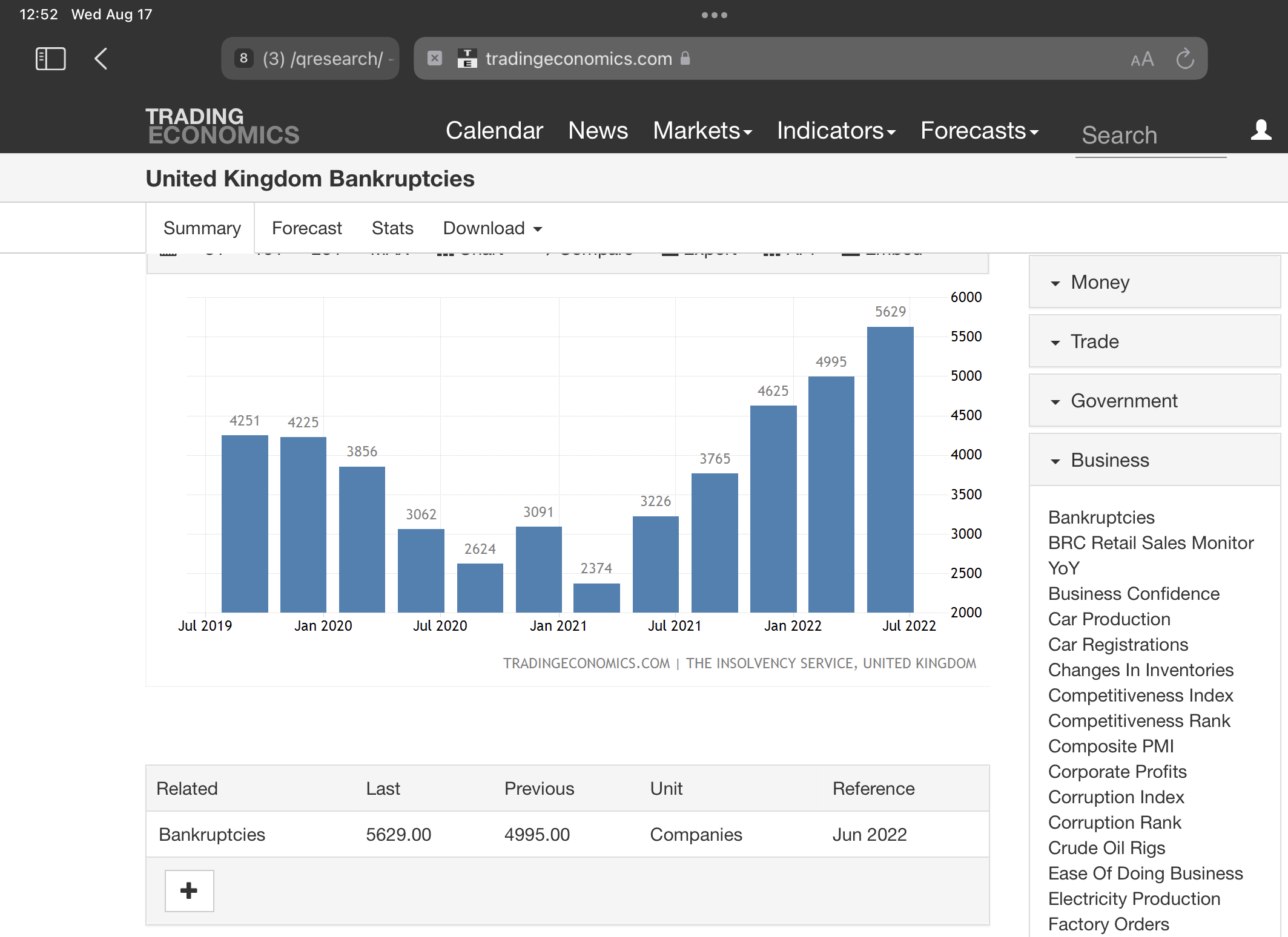Open the Crude Oil Rigs link
The width and height of the screenshot is (1288, 937).
(1106, 848)
